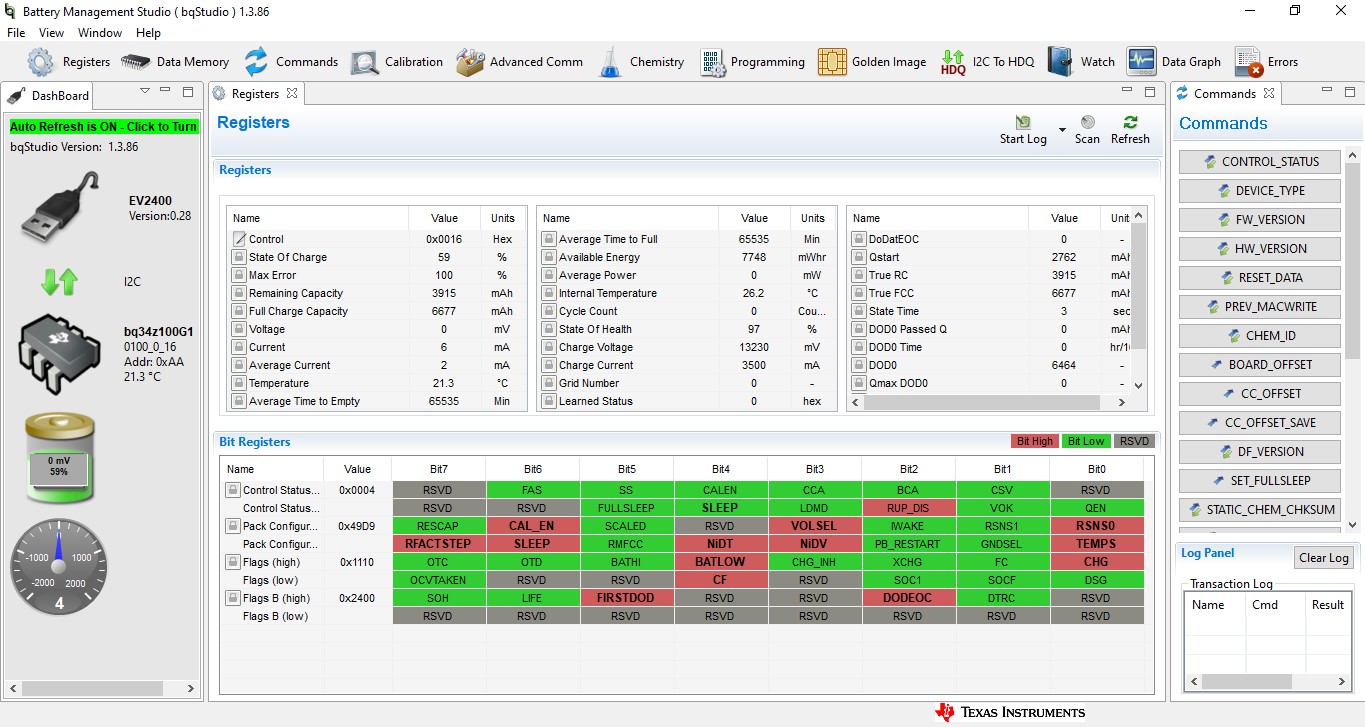Open the Data Graph monitor icon
Image resolution: width=1365 pixels, height=727 pixels.
[x=1141, y=62]
